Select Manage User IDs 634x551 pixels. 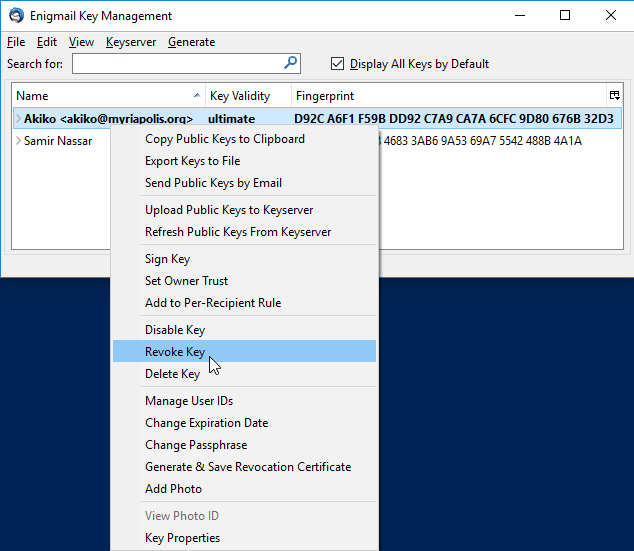tap(244, 401)
